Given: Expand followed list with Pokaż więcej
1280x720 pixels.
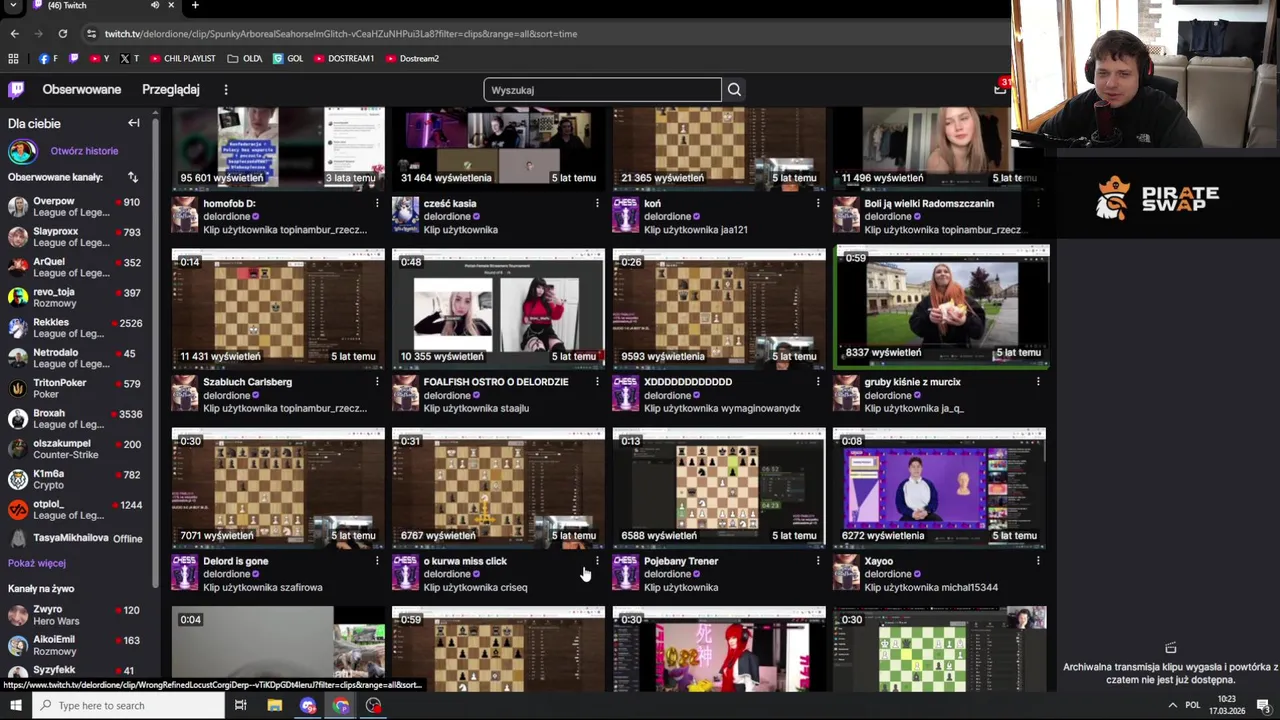Looking at the screenshot, I should coord(37,563).
